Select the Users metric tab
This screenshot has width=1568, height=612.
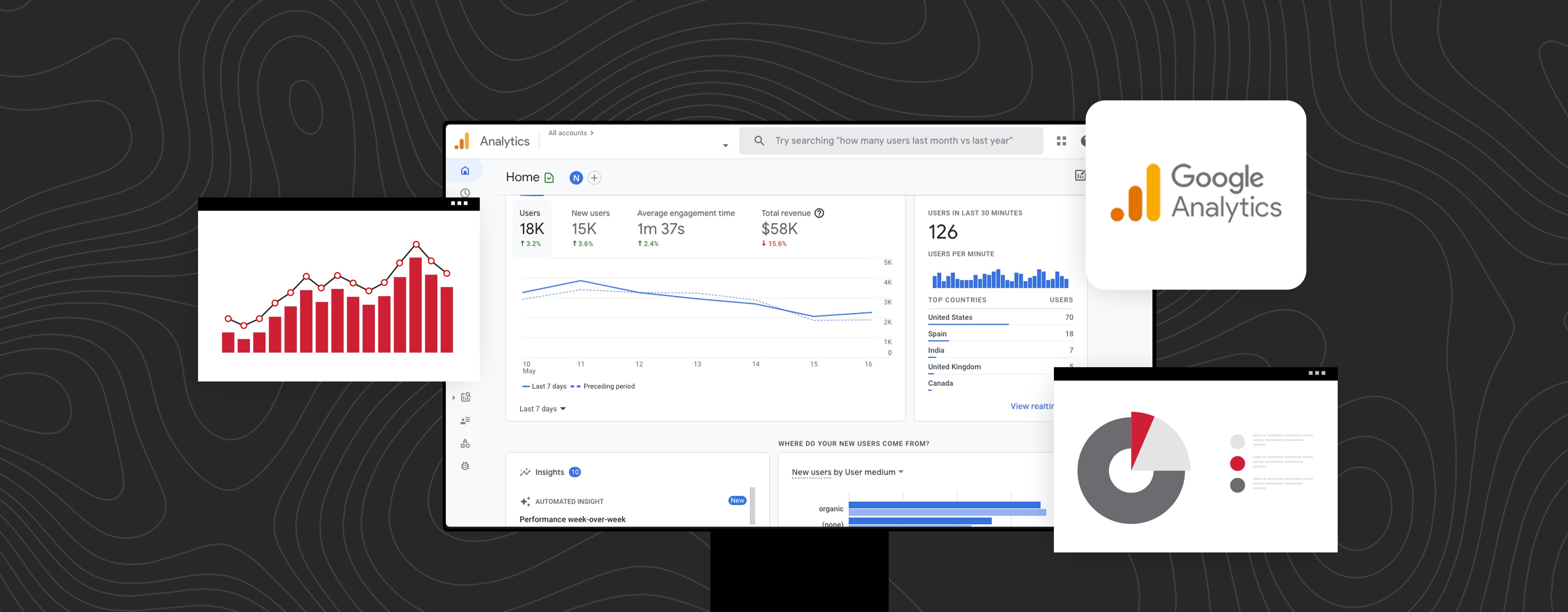531,228
